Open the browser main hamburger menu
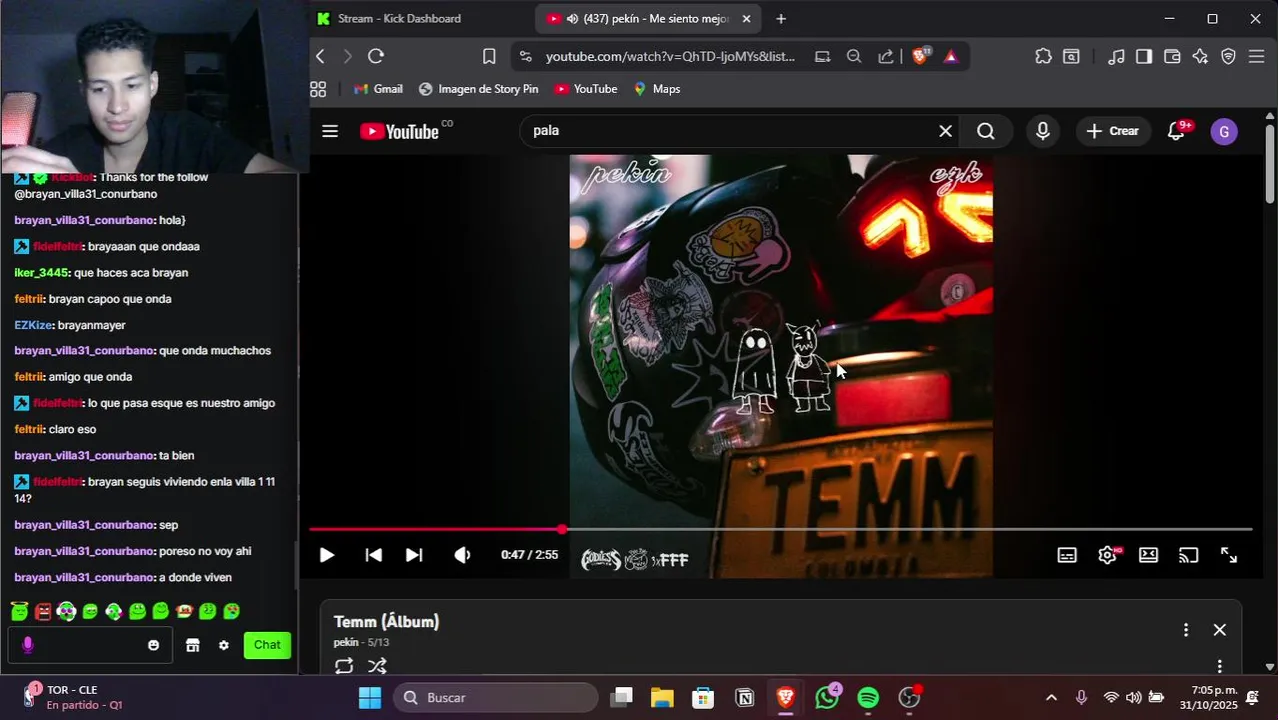The height and width of the screenshot is (720, 1278). pyautogui.click(x=1257, y=56)
